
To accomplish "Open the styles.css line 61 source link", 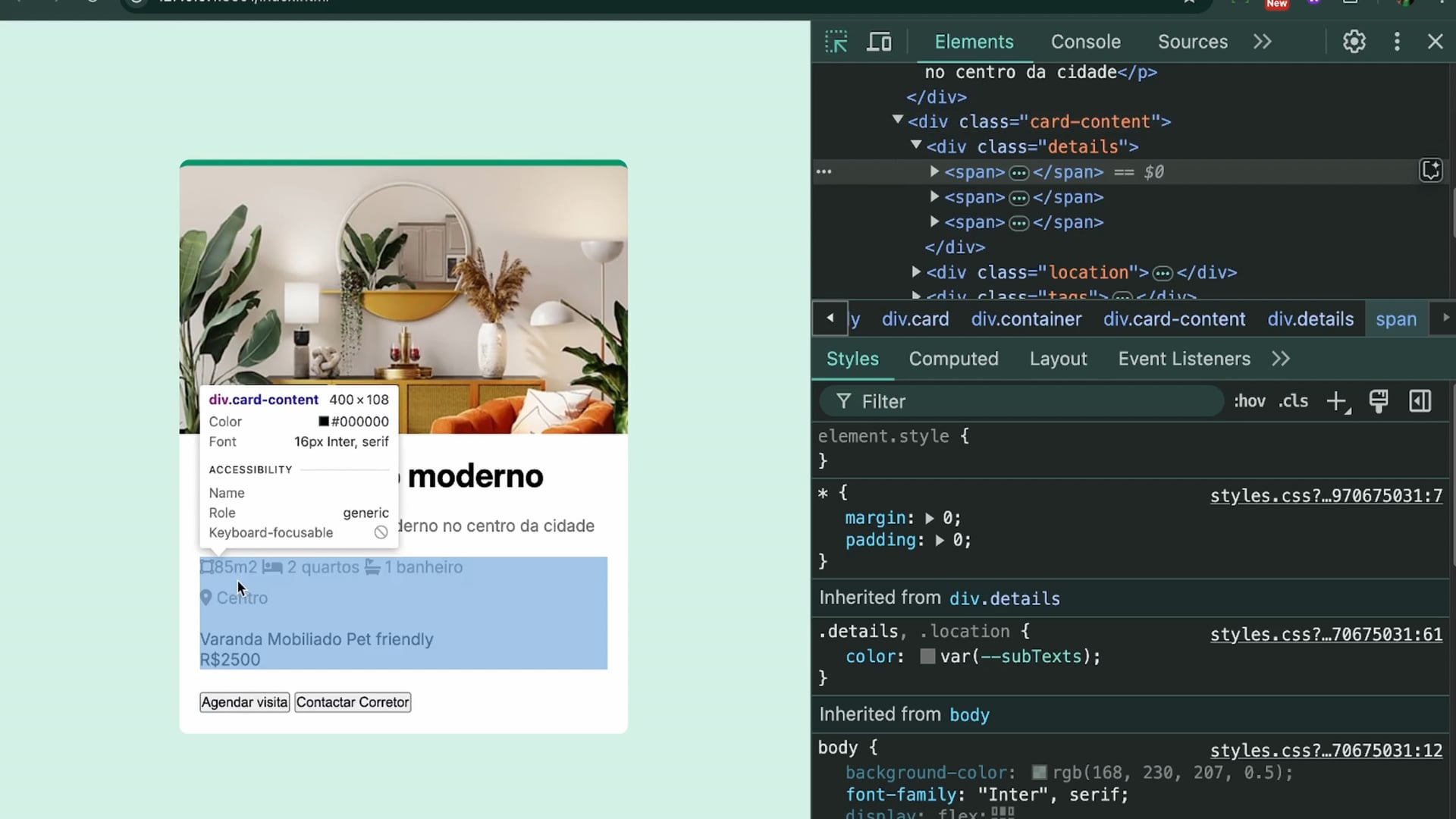I will pyautogui.click(x=1326, y=634).
